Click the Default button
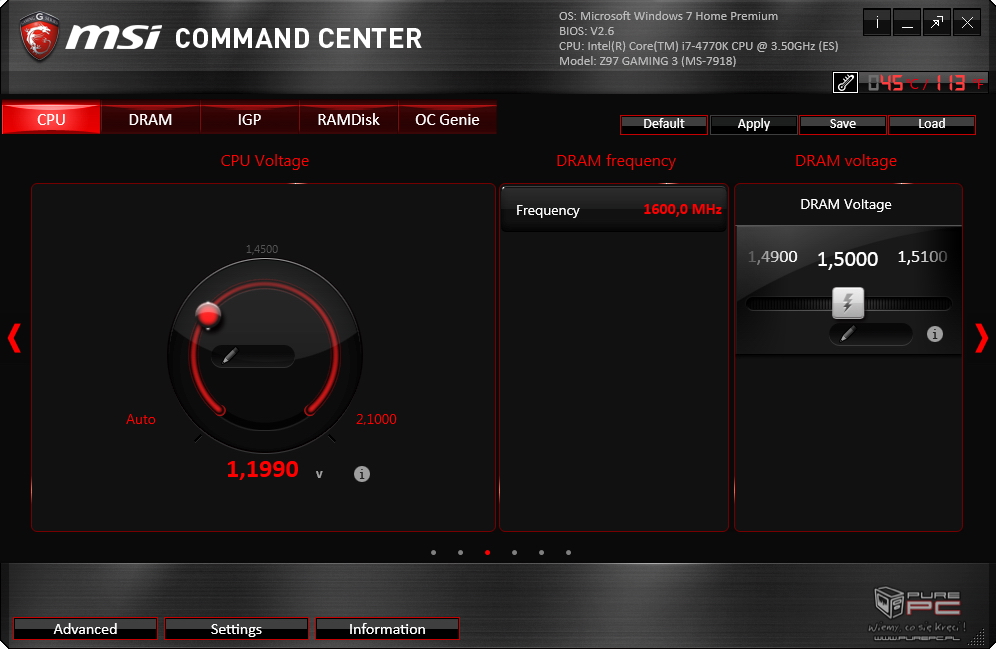Screen dimensions: 996x649 [664, 124]
